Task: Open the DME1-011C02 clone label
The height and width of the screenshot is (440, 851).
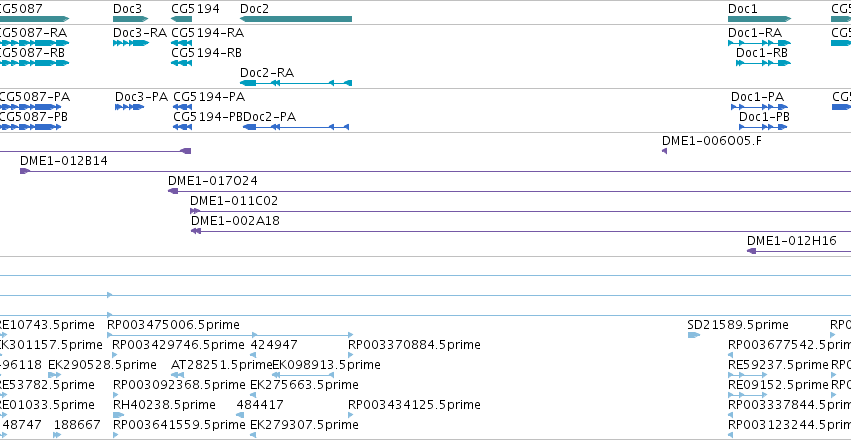Action: [x=234, y=201]
